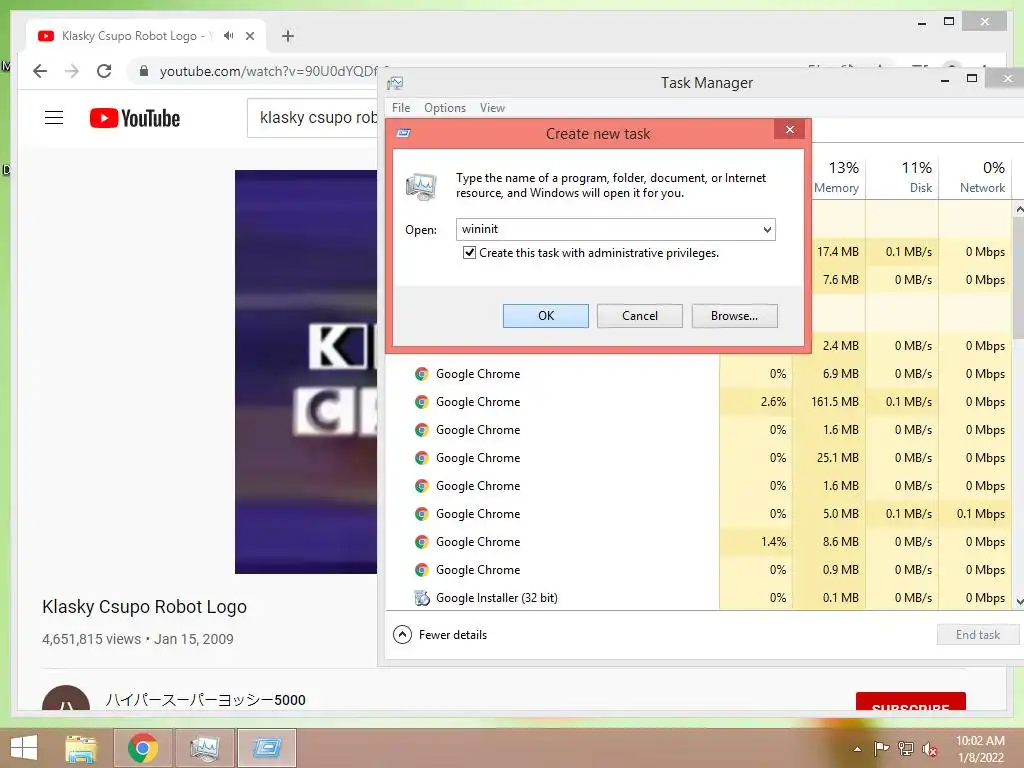This screenshot has width=1024, height=768.
Task: Open Task Manager Options menu
Action: (x=445, y=108)
